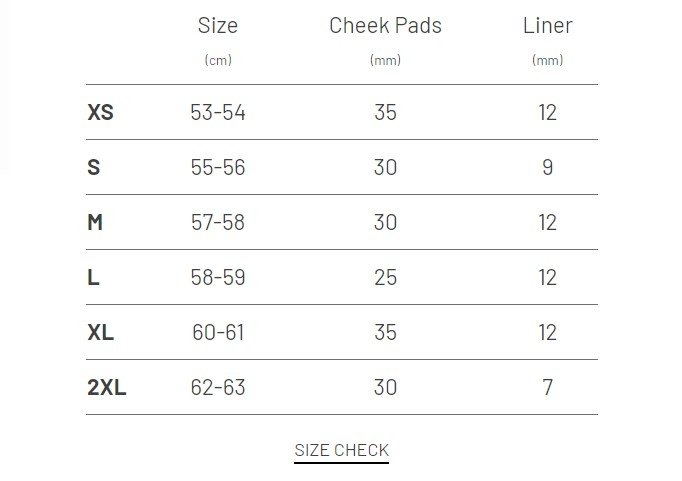Click the Cheek Pads column header
Screen dimensions: 682x481
click(x=385, y=26)
